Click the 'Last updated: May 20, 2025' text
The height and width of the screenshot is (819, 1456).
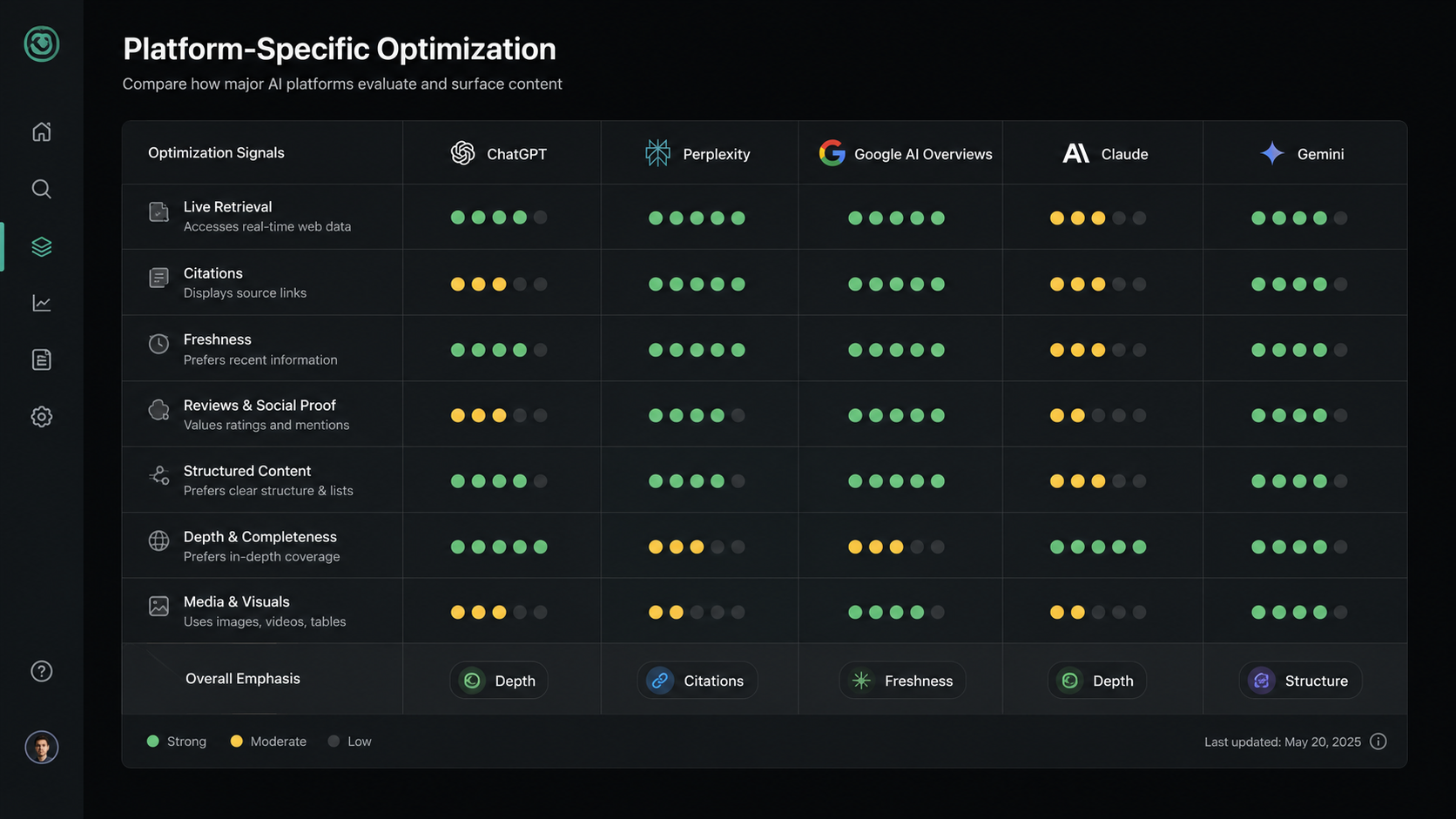pos(1283,742)
